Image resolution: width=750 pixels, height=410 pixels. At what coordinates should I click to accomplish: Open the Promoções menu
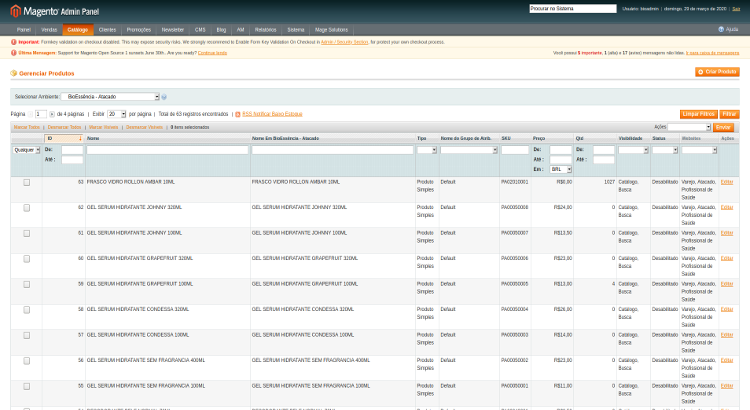click(x=139, y=30)
